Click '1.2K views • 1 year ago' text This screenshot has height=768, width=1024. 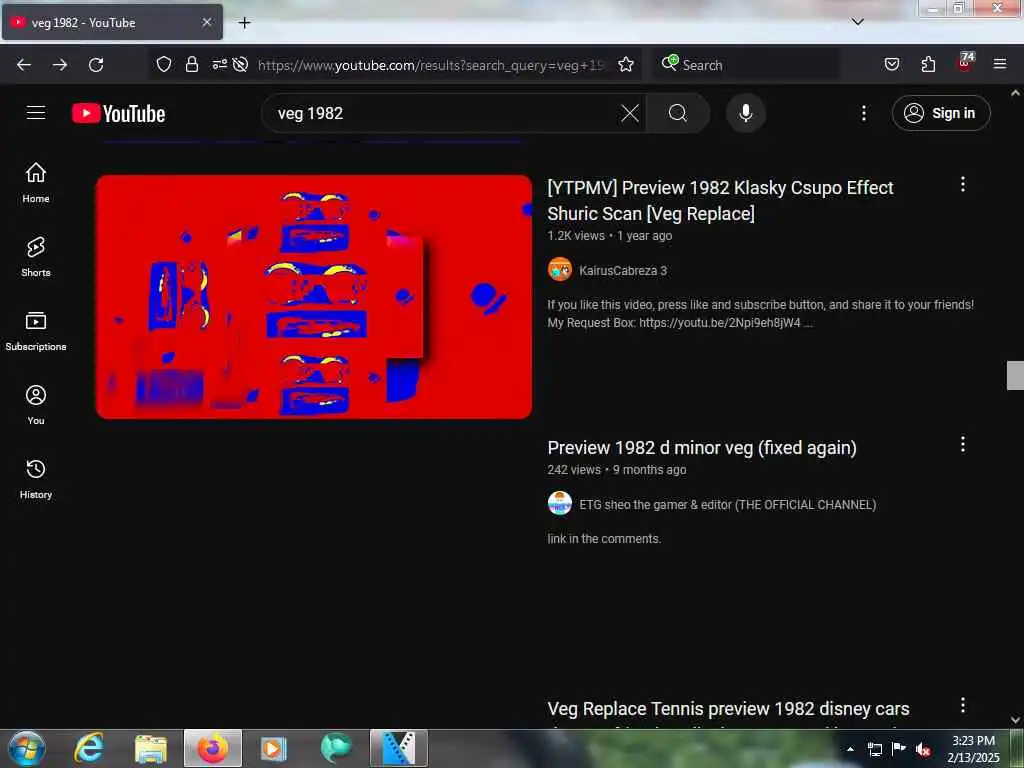(x=609, y=236)
